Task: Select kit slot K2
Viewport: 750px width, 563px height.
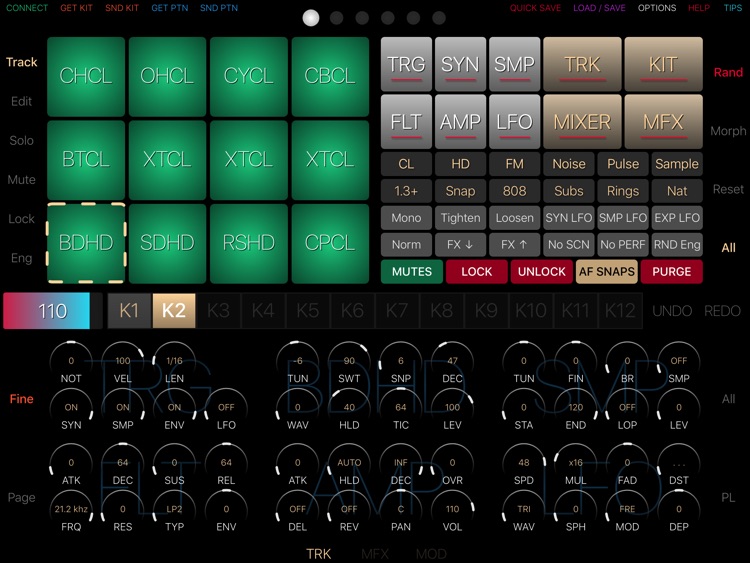Action: pos(174,311)
